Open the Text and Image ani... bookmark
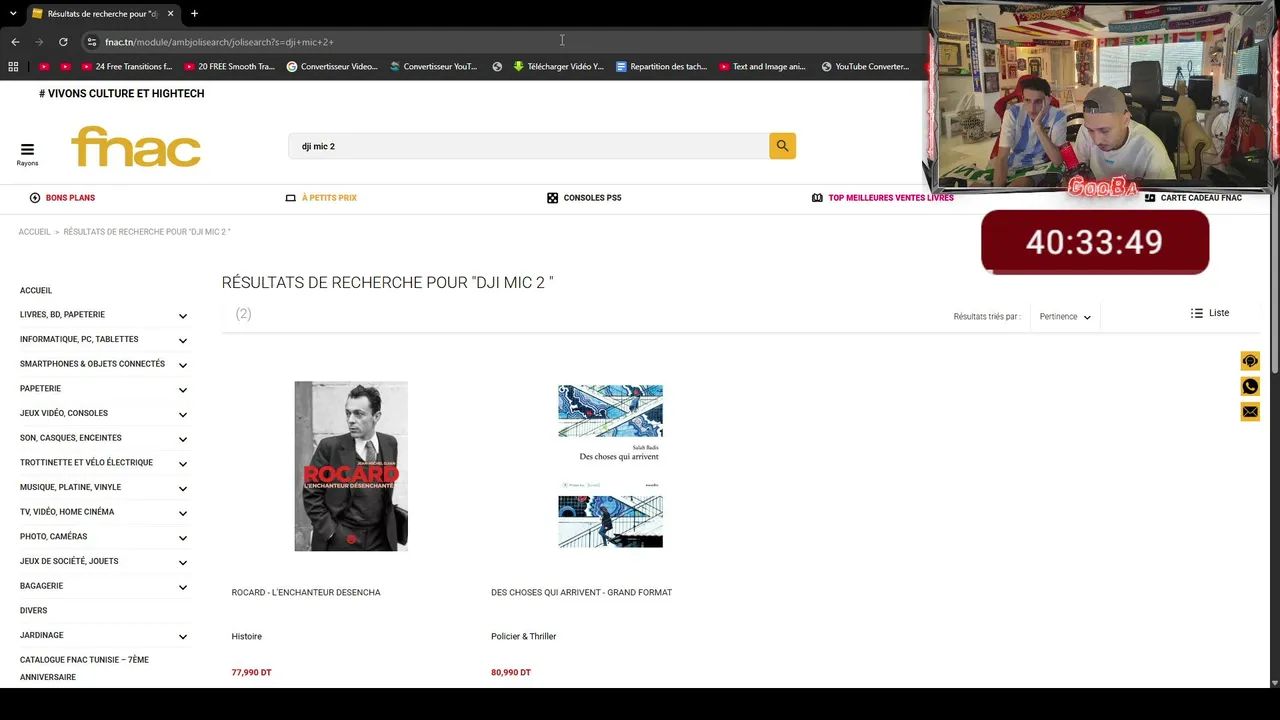This screenshot has height=720, width=1280. tap(762, 67)
